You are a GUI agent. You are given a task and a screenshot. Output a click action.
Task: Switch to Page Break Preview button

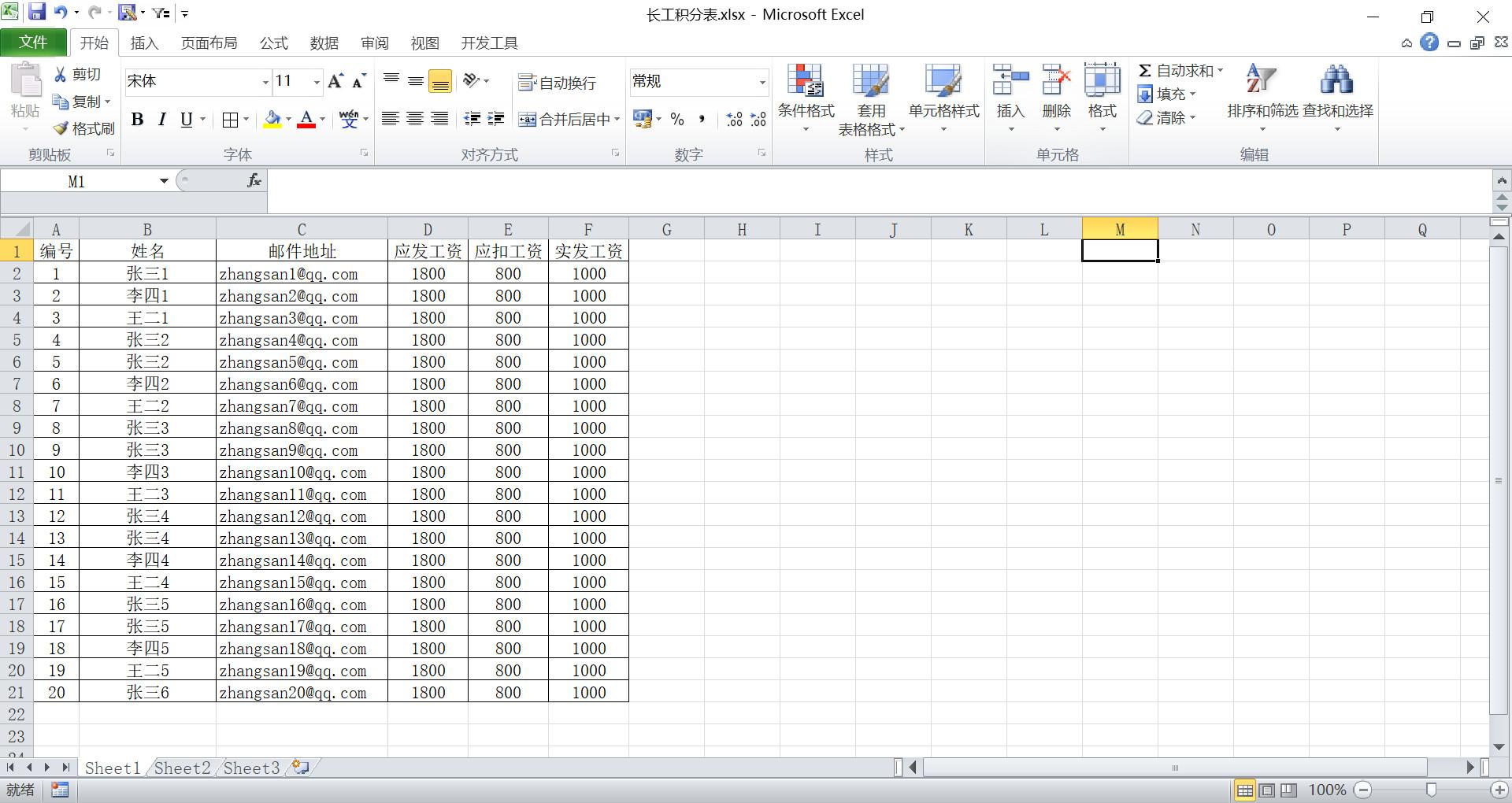[x=1288, y=790]
